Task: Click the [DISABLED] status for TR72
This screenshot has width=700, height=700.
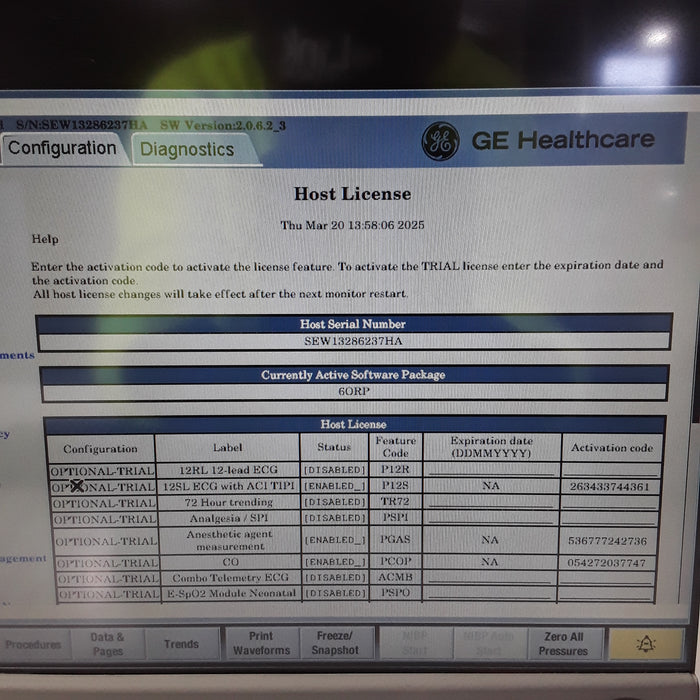Action: pyautogui.click(x=335, y=502)
